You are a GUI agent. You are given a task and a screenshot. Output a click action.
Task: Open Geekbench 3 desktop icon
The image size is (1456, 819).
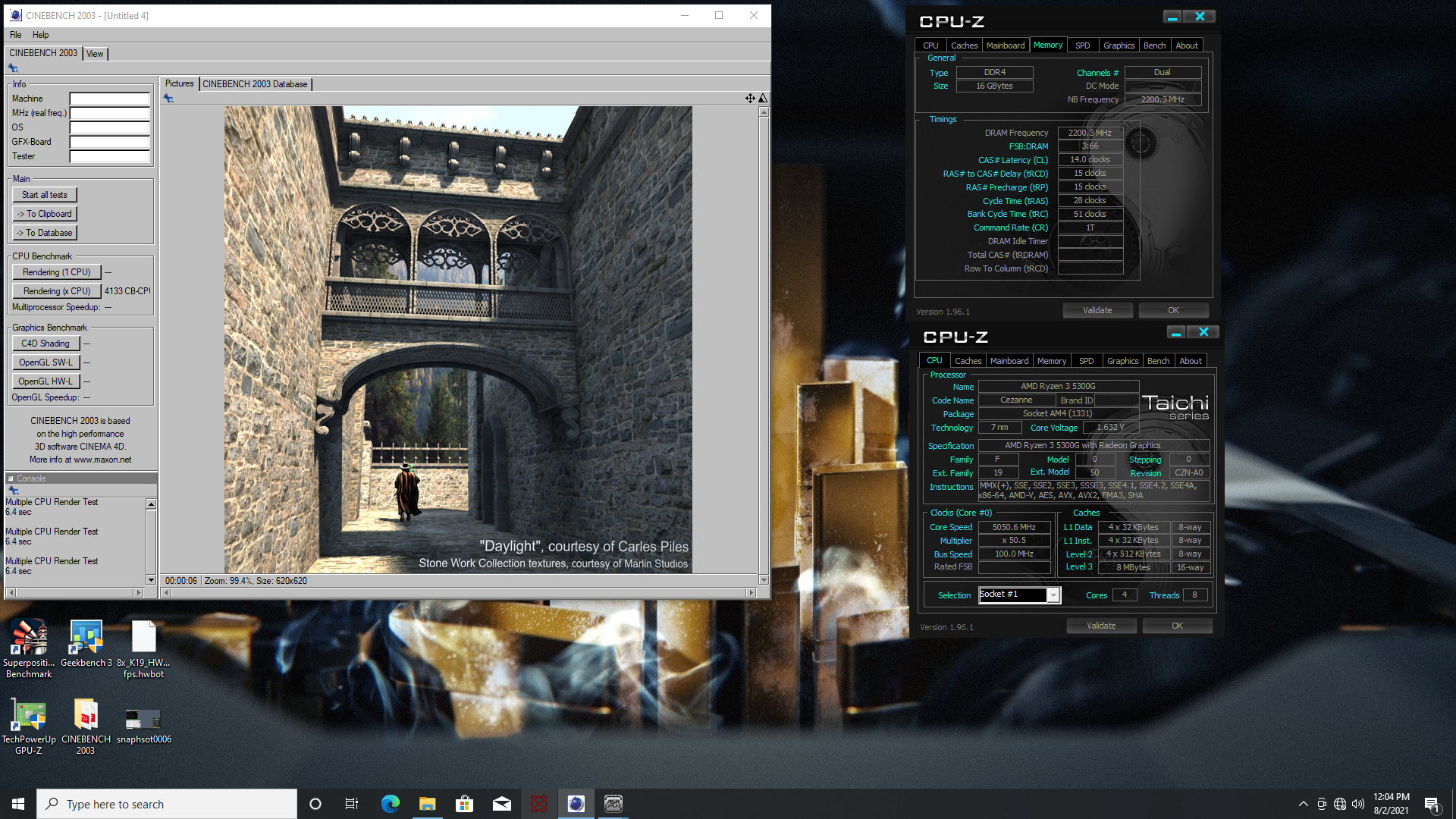pyautogui.click(x=86, y=643)
